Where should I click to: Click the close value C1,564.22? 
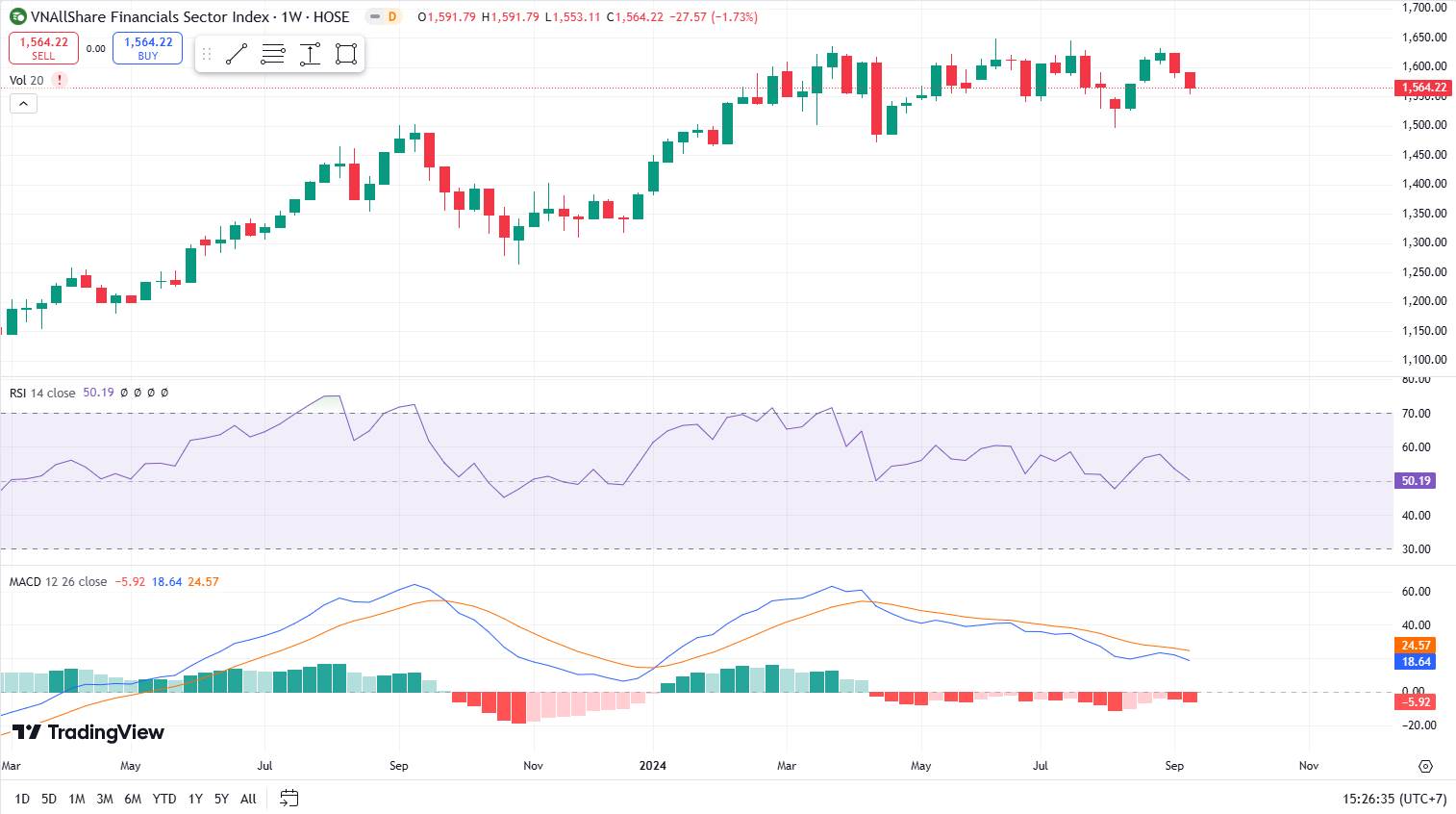[635, 17]
